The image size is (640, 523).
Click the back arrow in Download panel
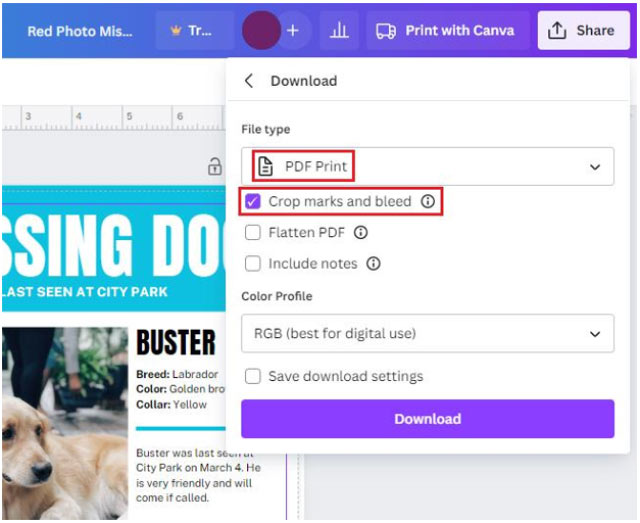coord(250,81)
